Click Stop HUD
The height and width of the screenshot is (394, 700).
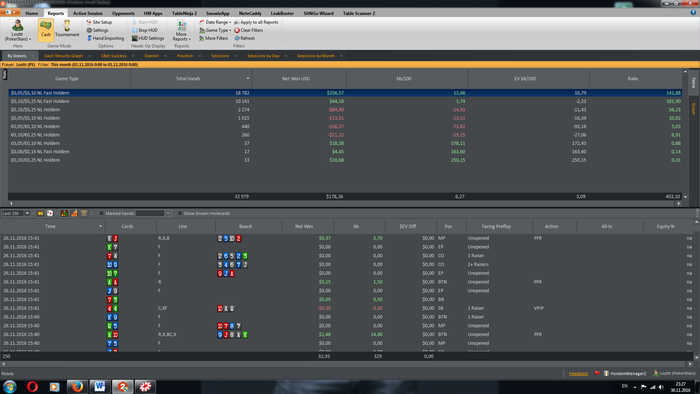[x=145, y=30]
